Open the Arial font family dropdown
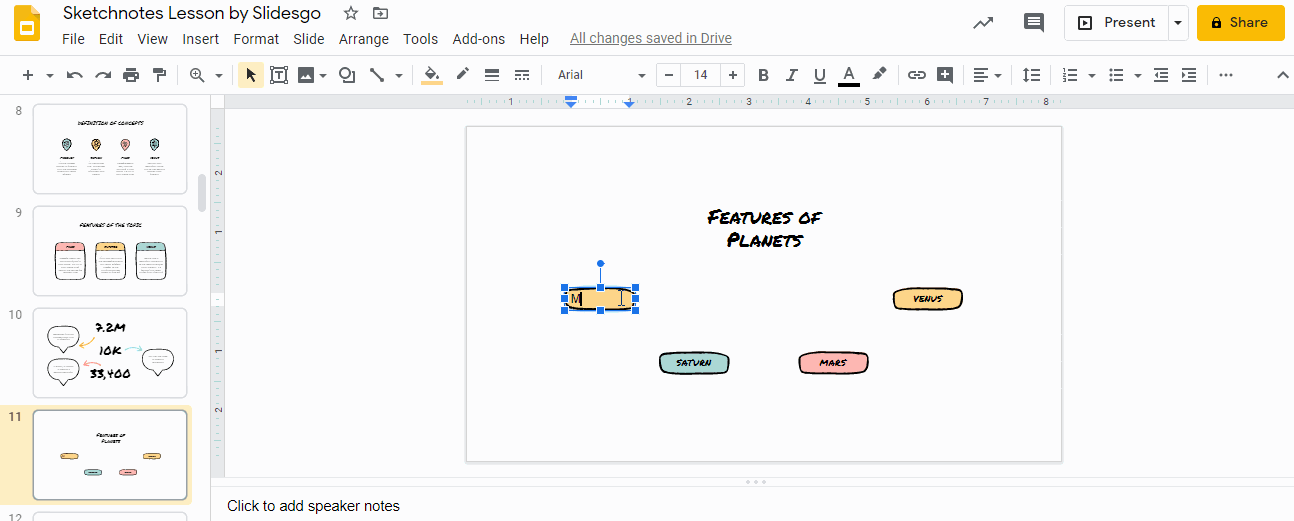This screenshot has width=1294, height=521. [x=601, y=75]
